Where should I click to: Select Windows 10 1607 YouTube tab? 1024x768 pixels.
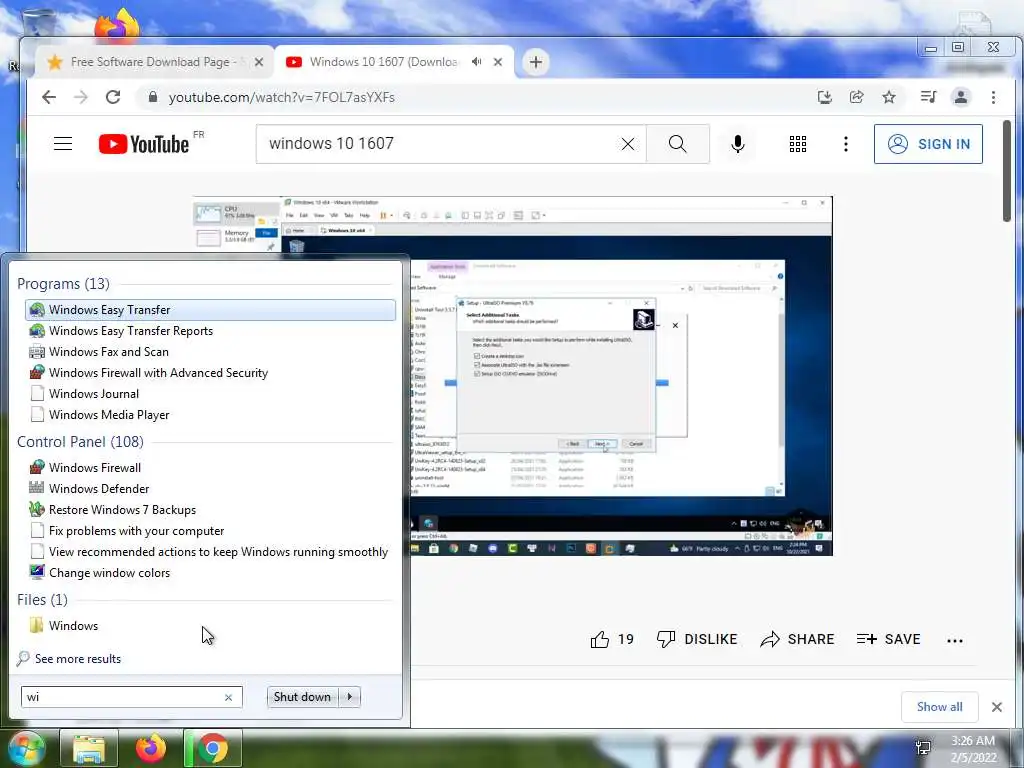tap(384, 62)
